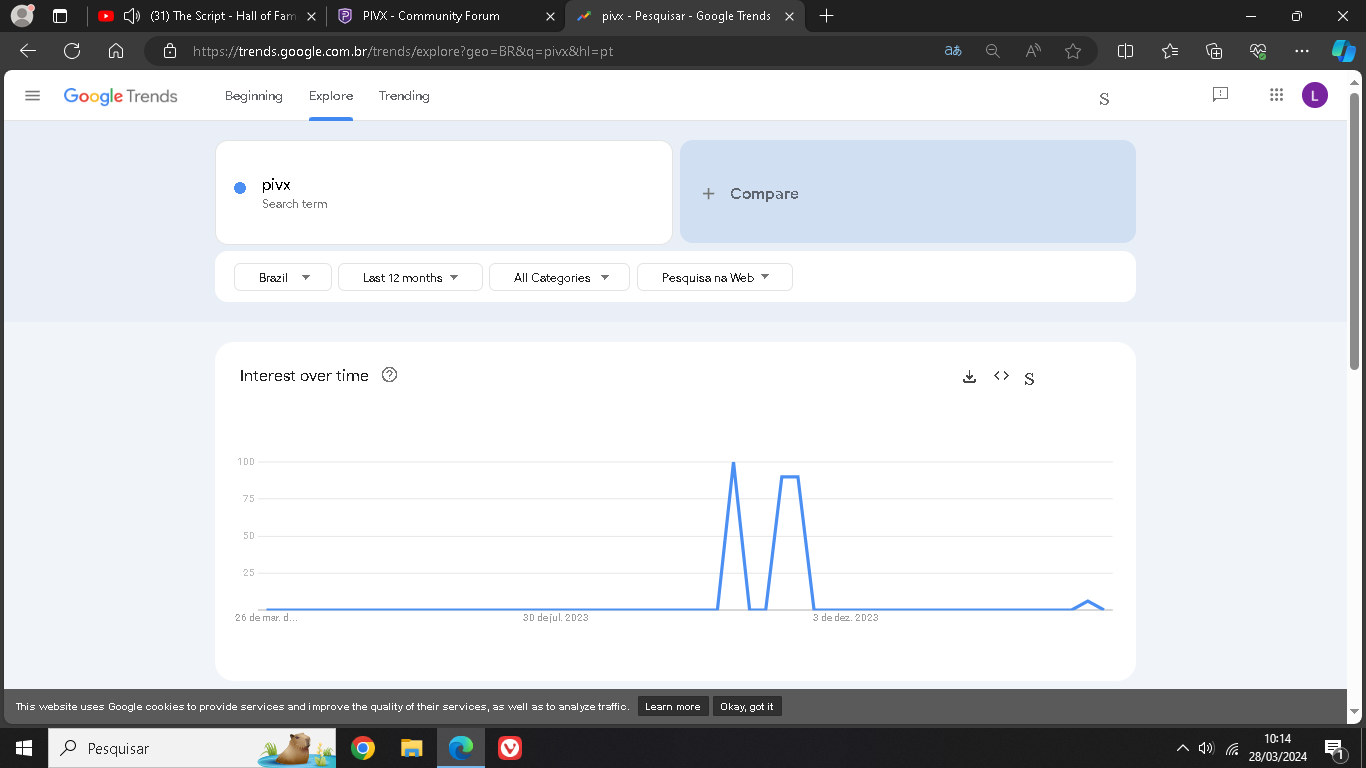
Task: Click the browser address bar URL
Action: 403,51
